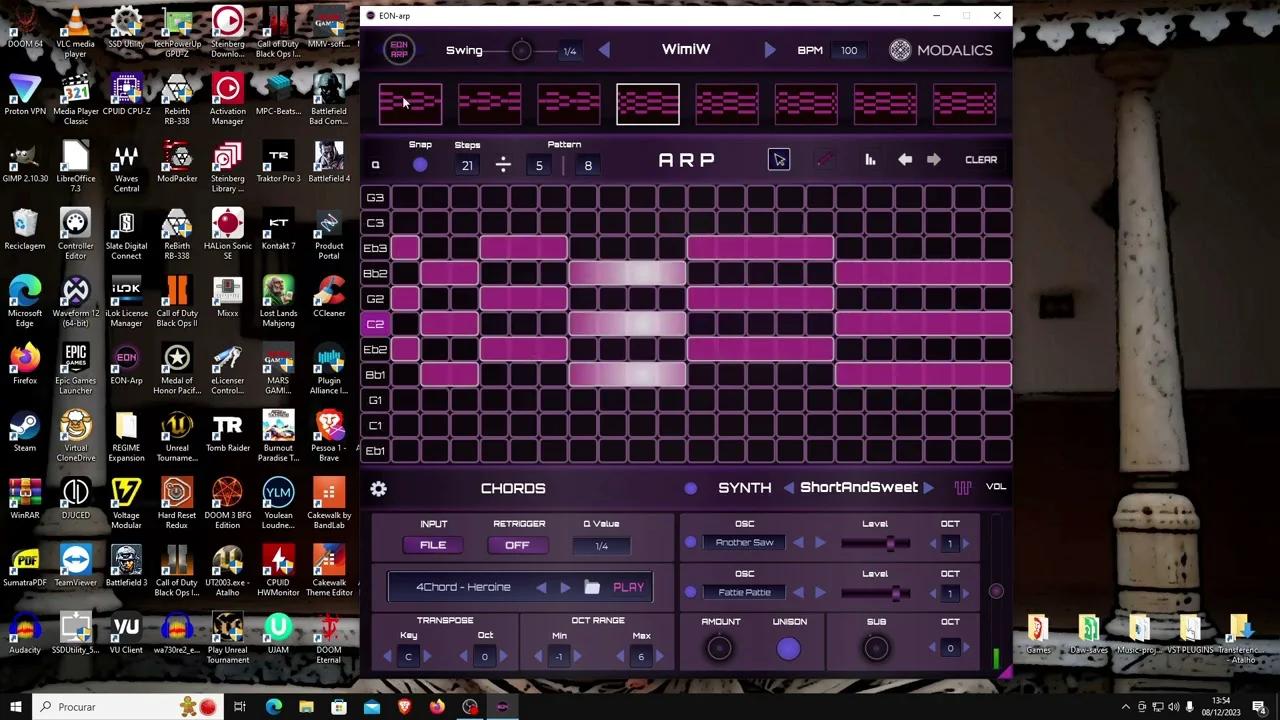Viewport: 1280px width, 720px height.
Task: Select the pencil draw tool beside the cursor tool
Action: pyautogui.click(x=824, y=159)
